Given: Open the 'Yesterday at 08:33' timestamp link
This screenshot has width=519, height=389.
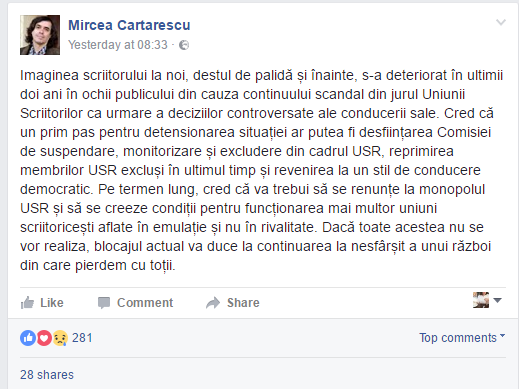Looking at the screenshot, I should 118,45.
